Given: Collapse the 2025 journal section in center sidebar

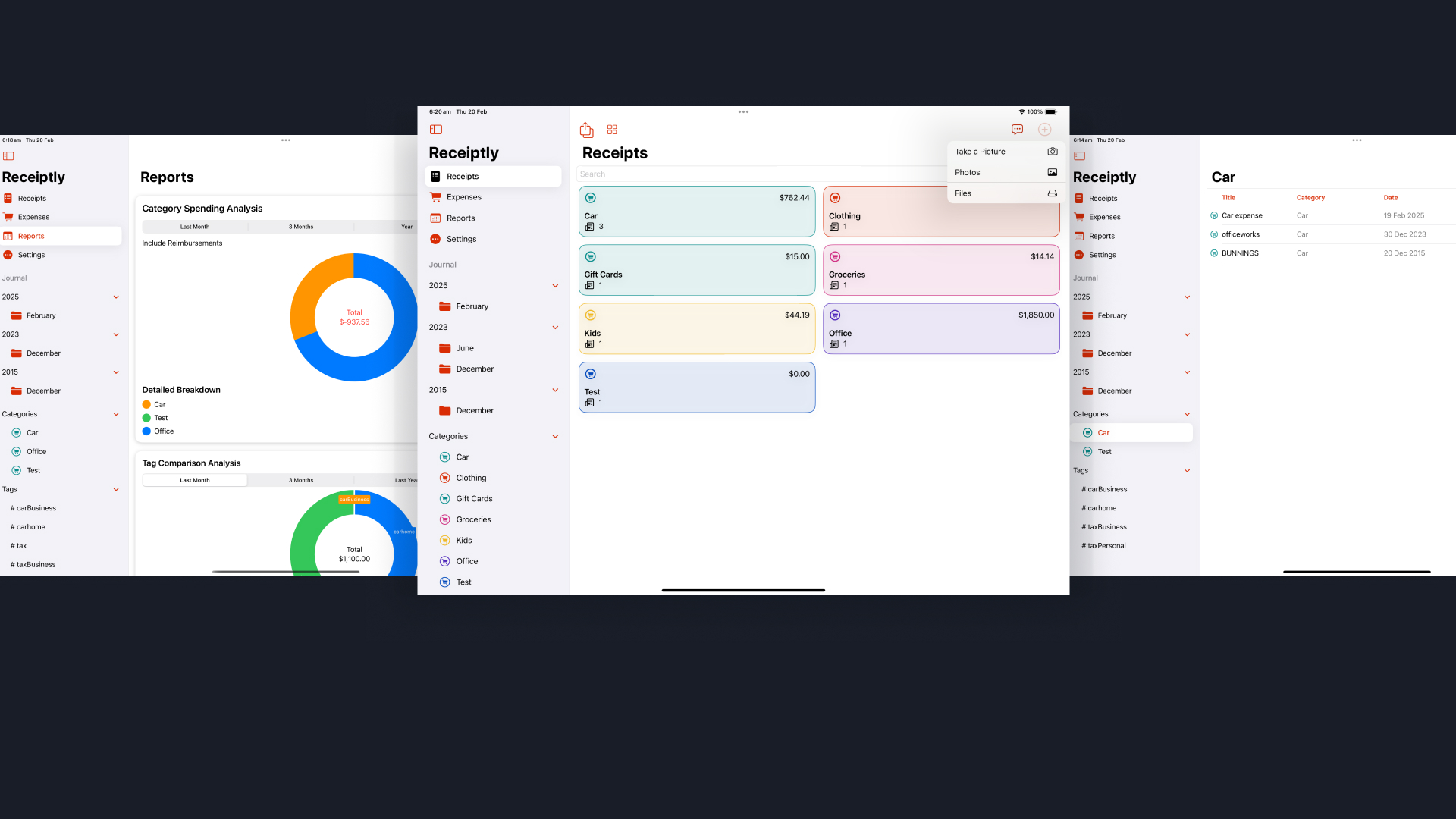Looking at the screenshot, I should 555,286.
